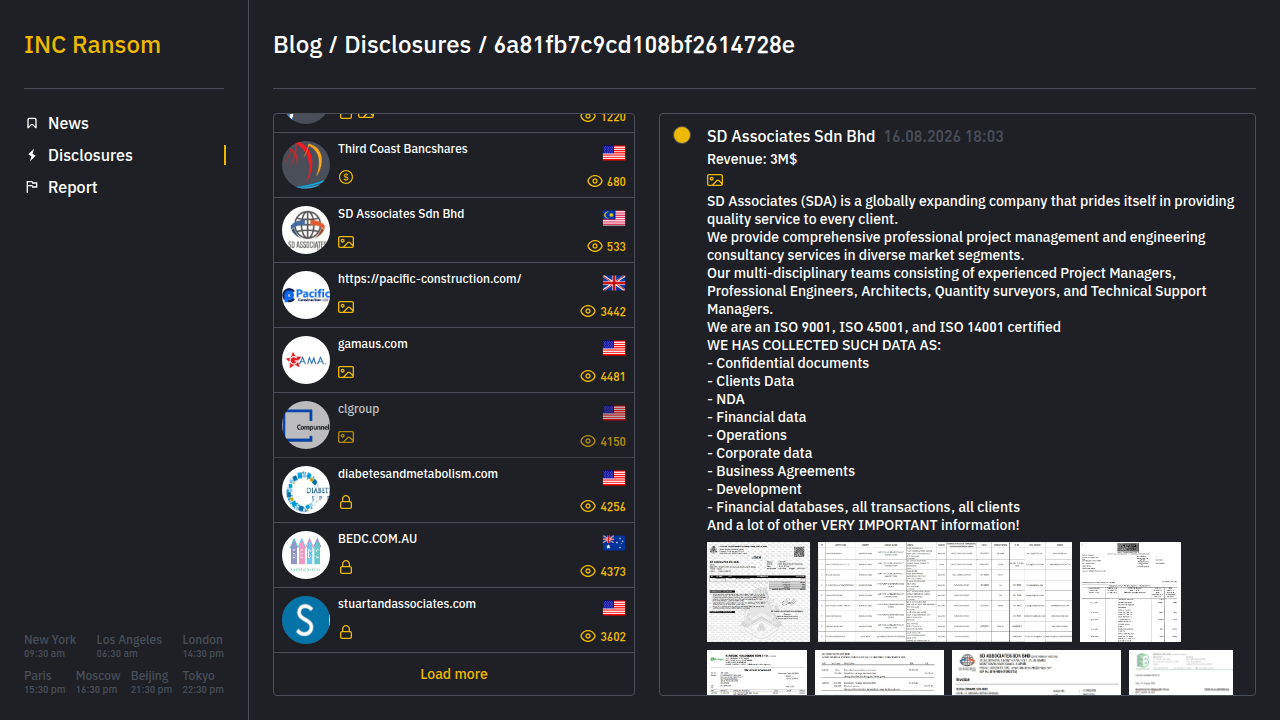Click the dollar icon under Third Coast Bancshares
The width and height of the screenshot is (1280, 720).
pos(346,177)
